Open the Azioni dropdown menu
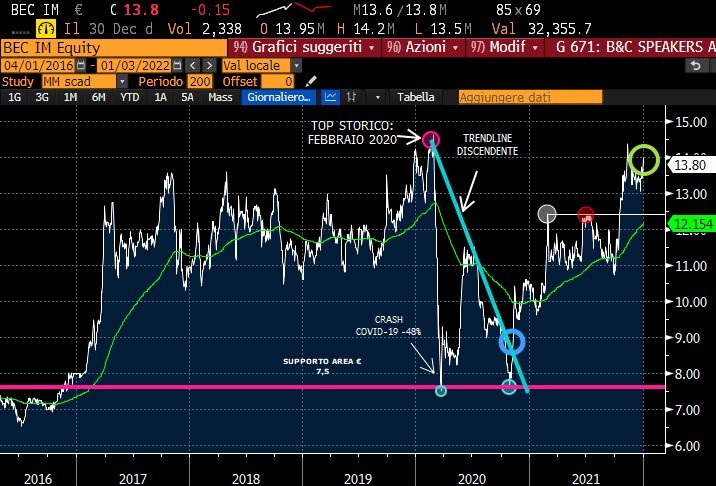Image resolution: width=716 pixels, height=486 pixels. click(x=423, y=47)
